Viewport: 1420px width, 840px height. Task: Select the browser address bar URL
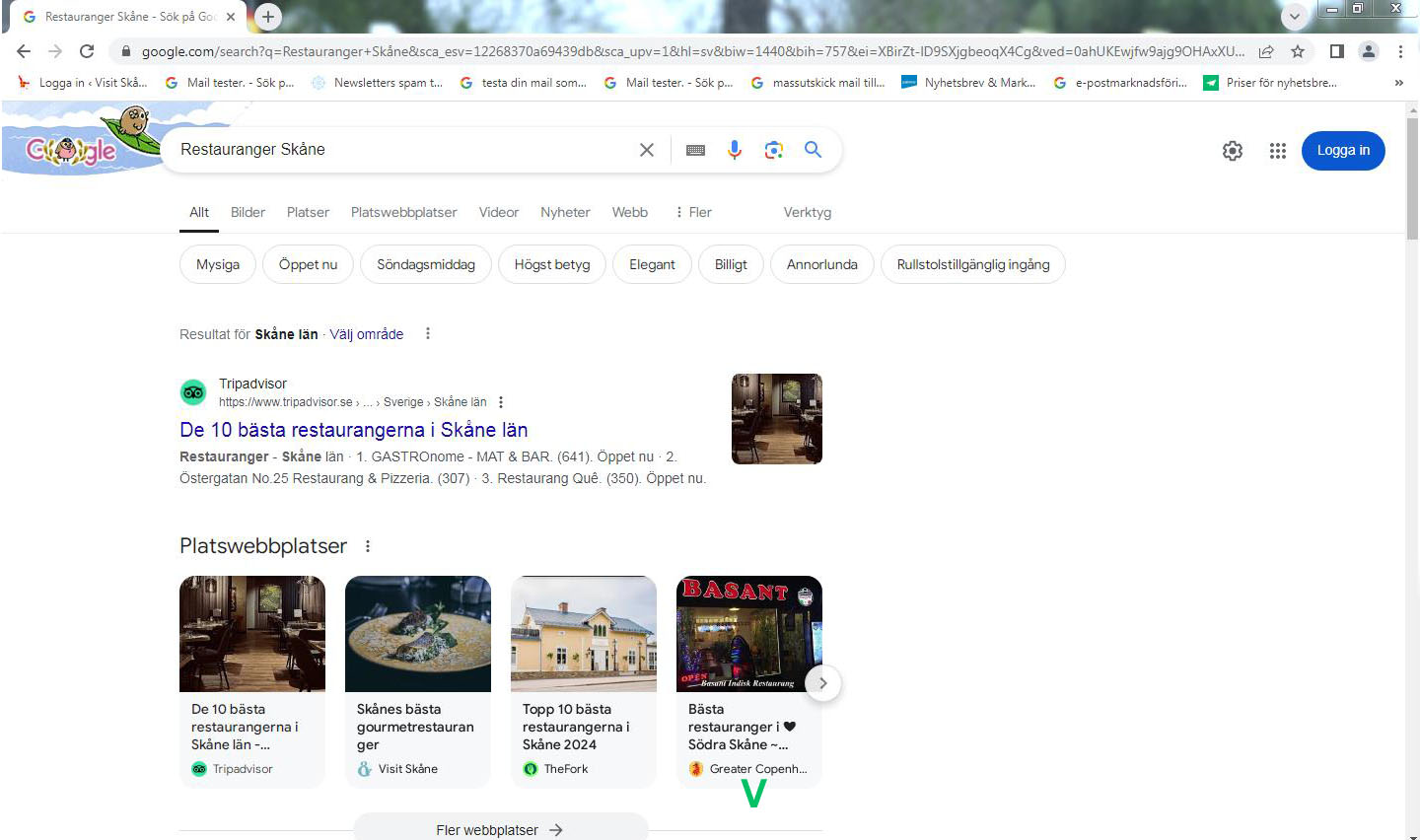point(692,51)
